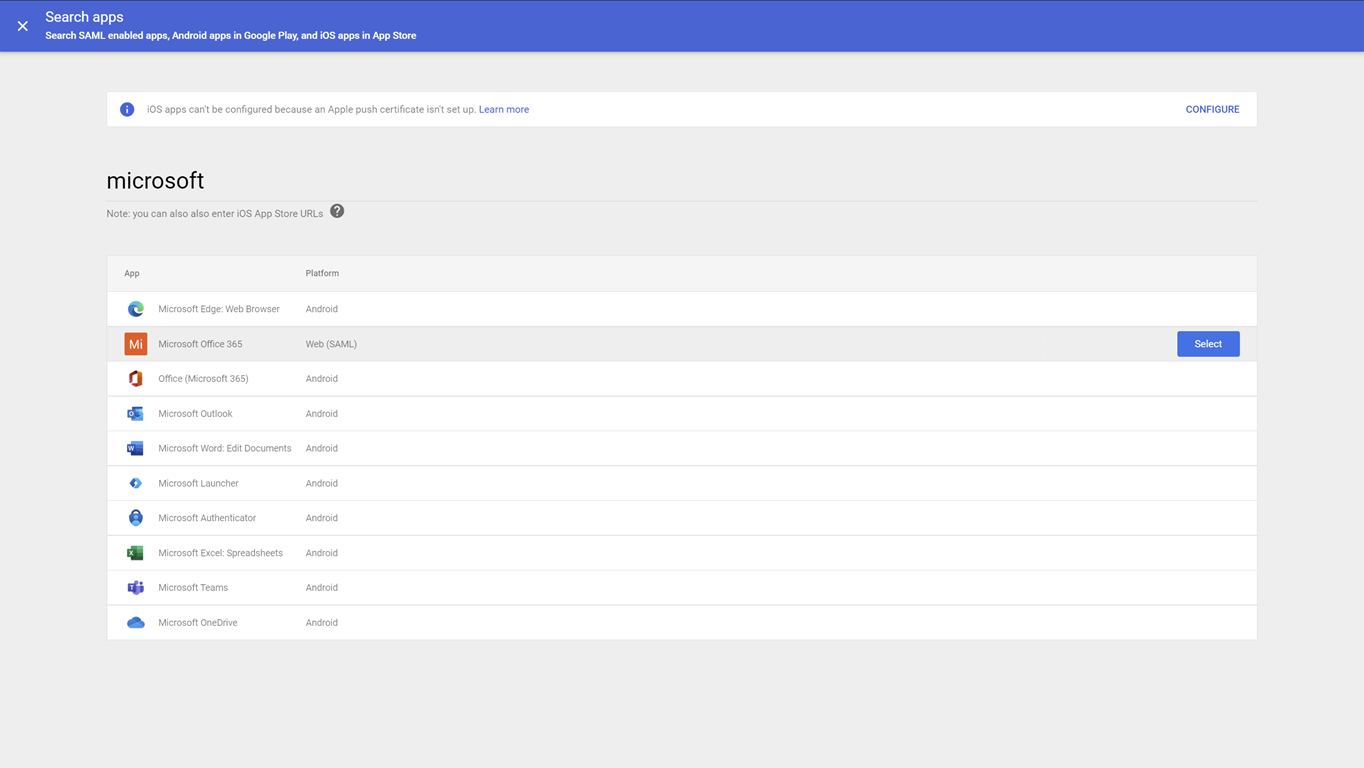Choose Microsoft Teams row label
The width and height of the screenshot is (1364, 768).
[193, 588]
